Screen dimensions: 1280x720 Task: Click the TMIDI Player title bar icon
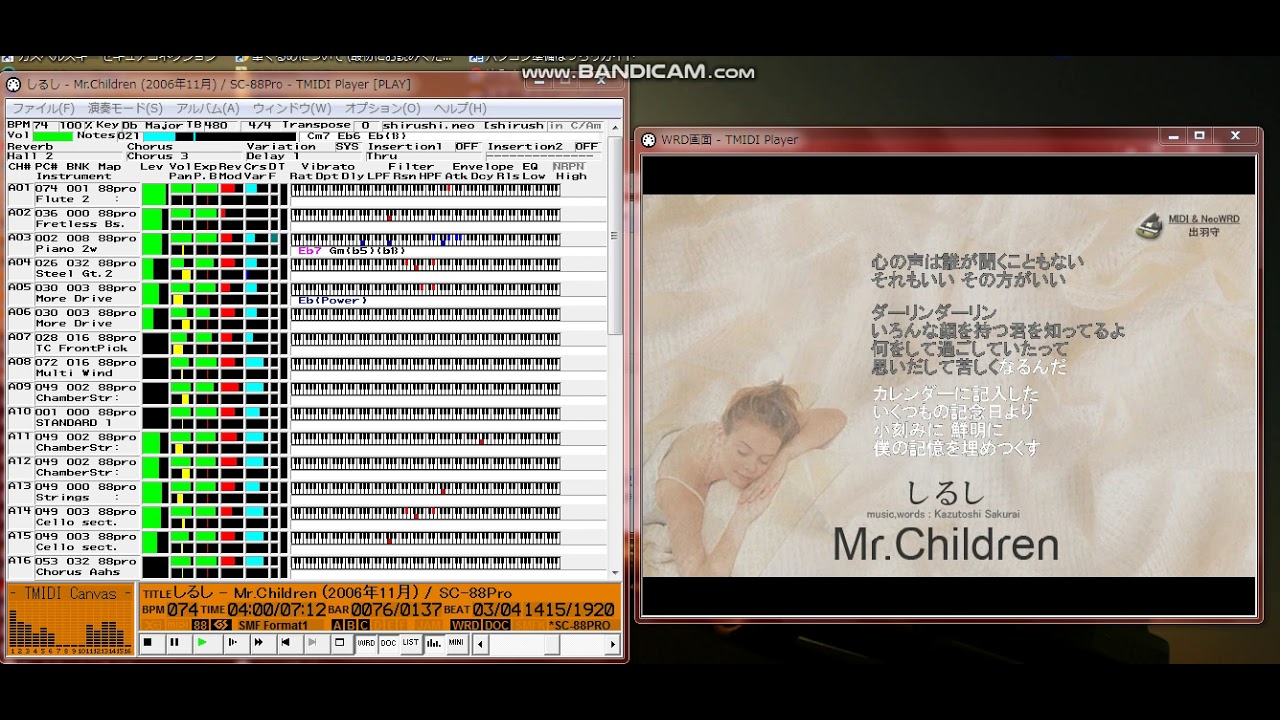pos(13,85)
